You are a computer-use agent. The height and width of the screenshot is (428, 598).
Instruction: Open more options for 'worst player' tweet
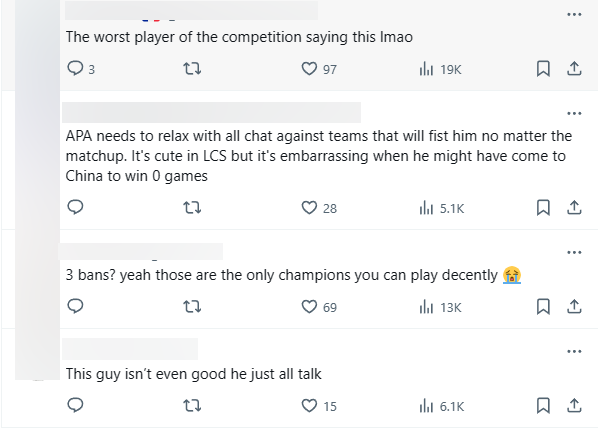click(x=574, y=14)
